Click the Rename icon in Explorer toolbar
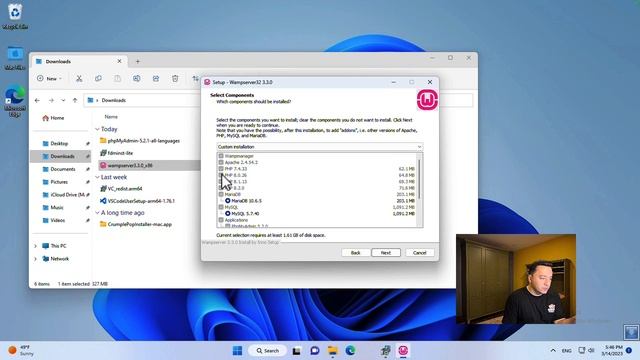This screenshot has height=360, width=640. [x=136, y=78]
